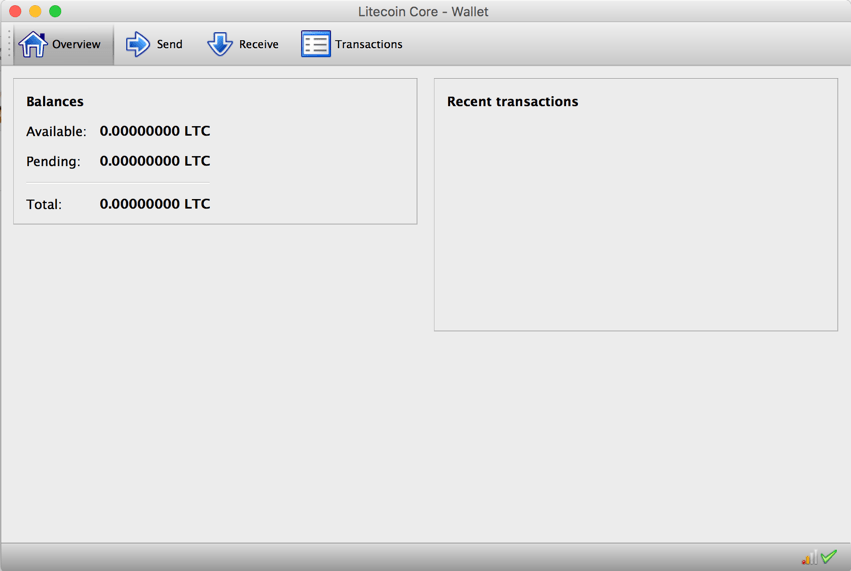Click the Balances heading
The image size is (851, 571).
click(55, 102)
